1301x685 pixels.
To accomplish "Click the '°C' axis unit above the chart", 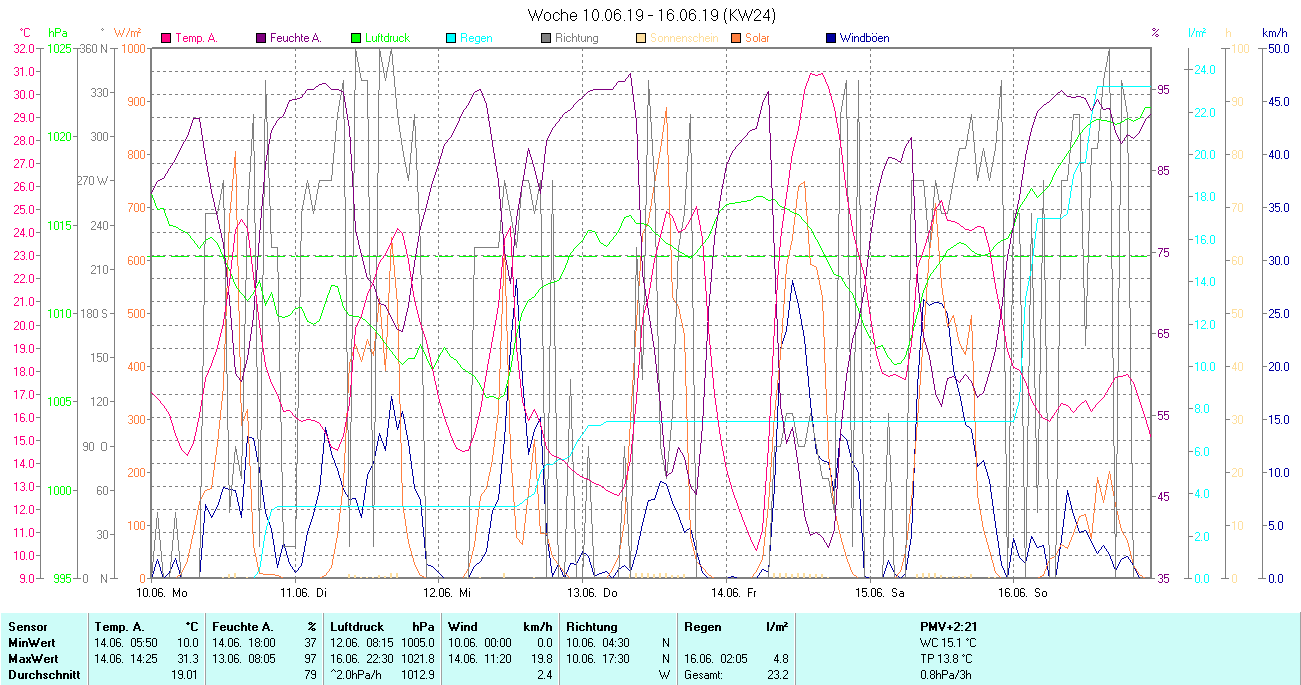I will (24, 33).
